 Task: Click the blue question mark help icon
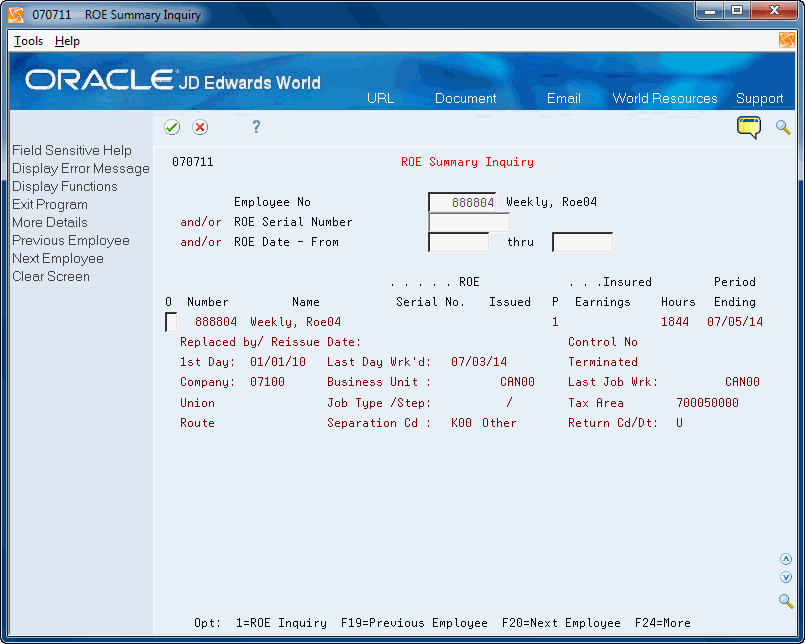click(256, 127)
